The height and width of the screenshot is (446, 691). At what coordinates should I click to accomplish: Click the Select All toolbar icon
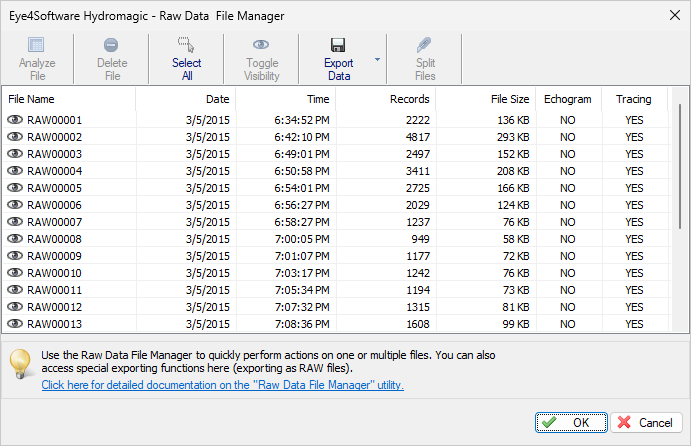point(186,45)
